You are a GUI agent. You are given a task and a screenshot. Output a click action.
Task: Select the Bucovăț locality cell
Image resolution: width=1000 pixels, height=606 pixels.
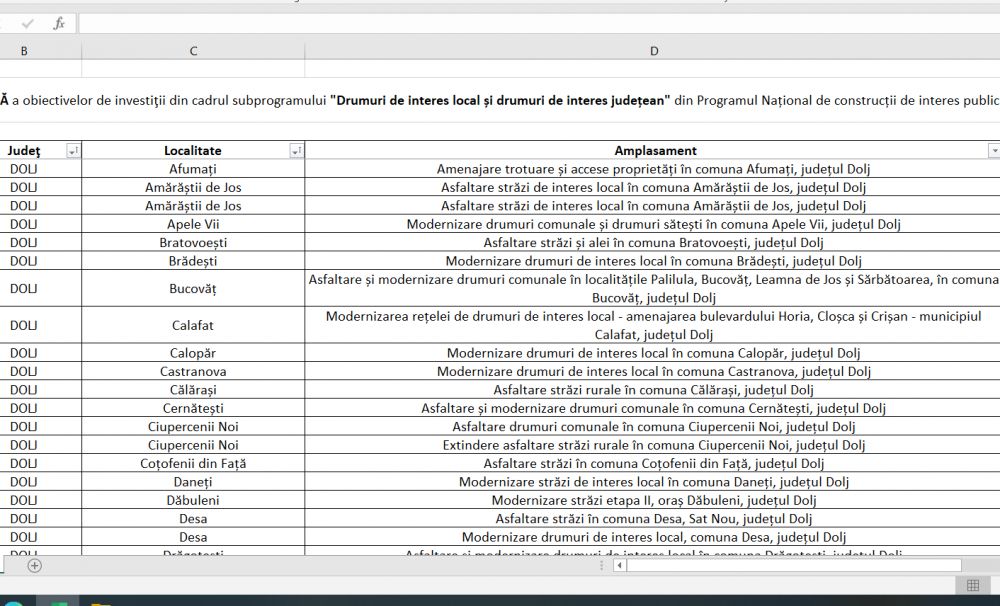click(193, 288)
